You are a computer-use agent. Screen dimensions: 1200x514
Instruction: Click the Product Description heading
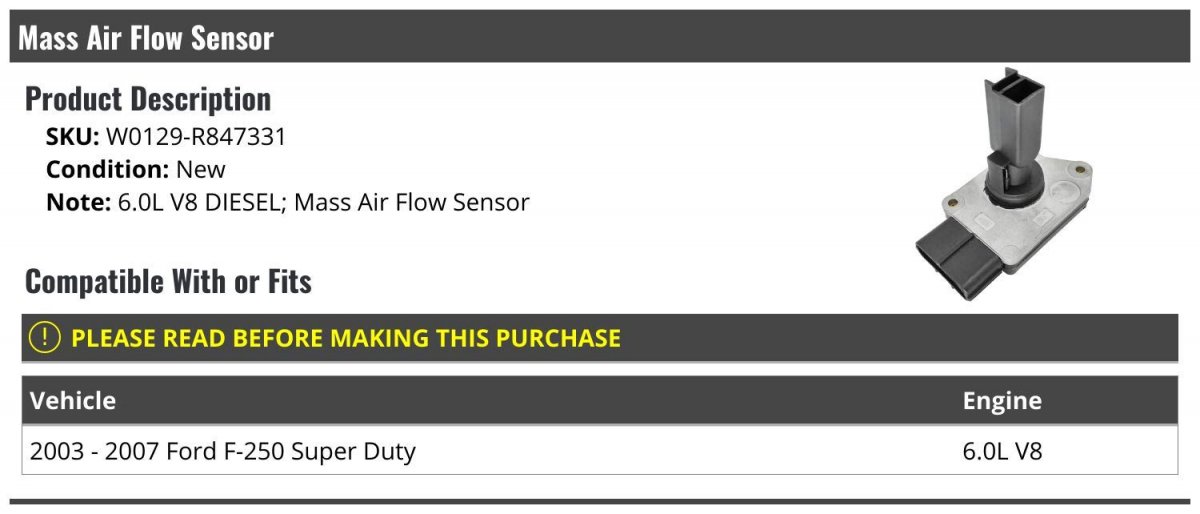pyautogui.click(x=148, y=99)
